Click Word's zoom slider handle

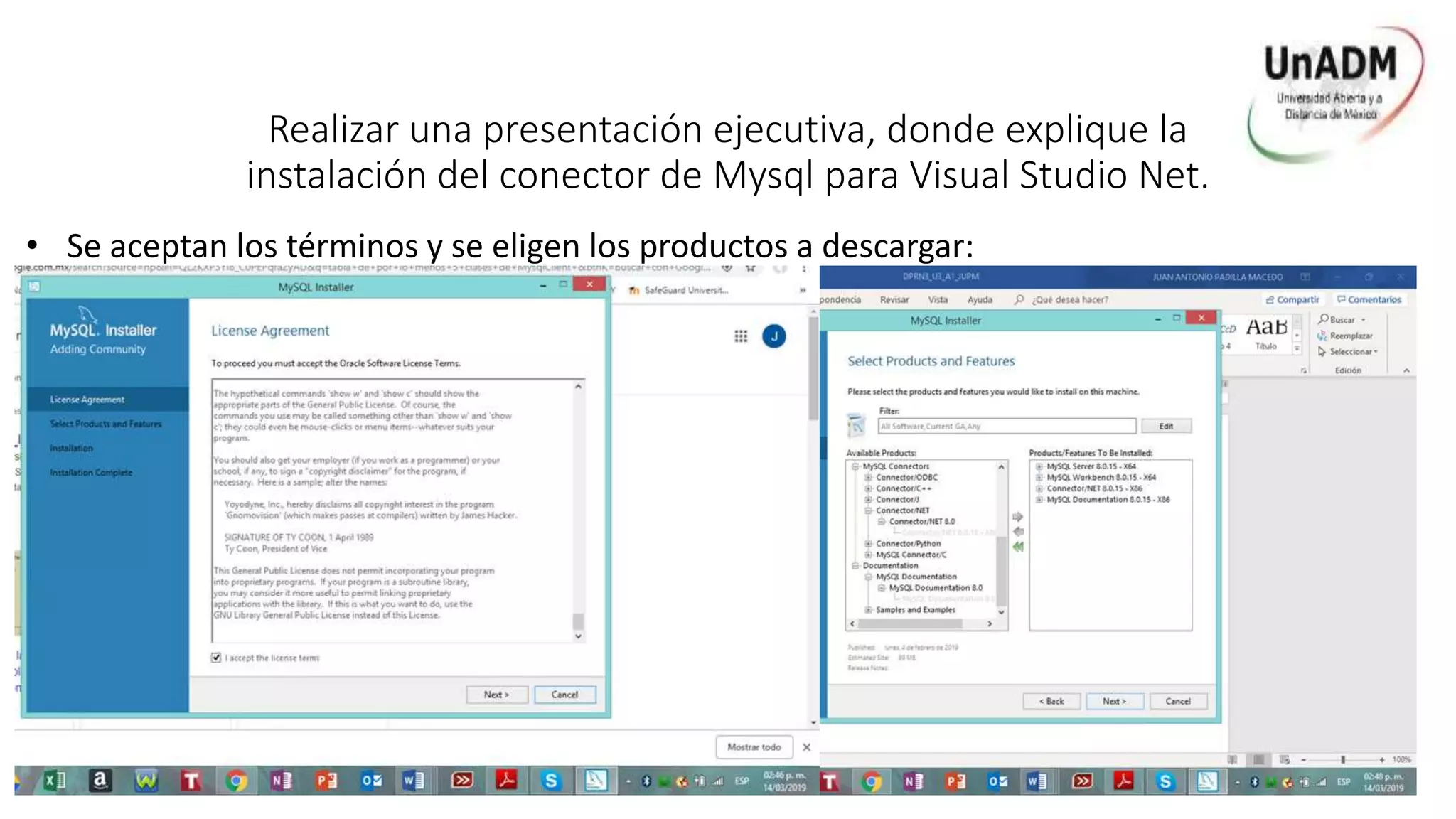(1343, 760)
